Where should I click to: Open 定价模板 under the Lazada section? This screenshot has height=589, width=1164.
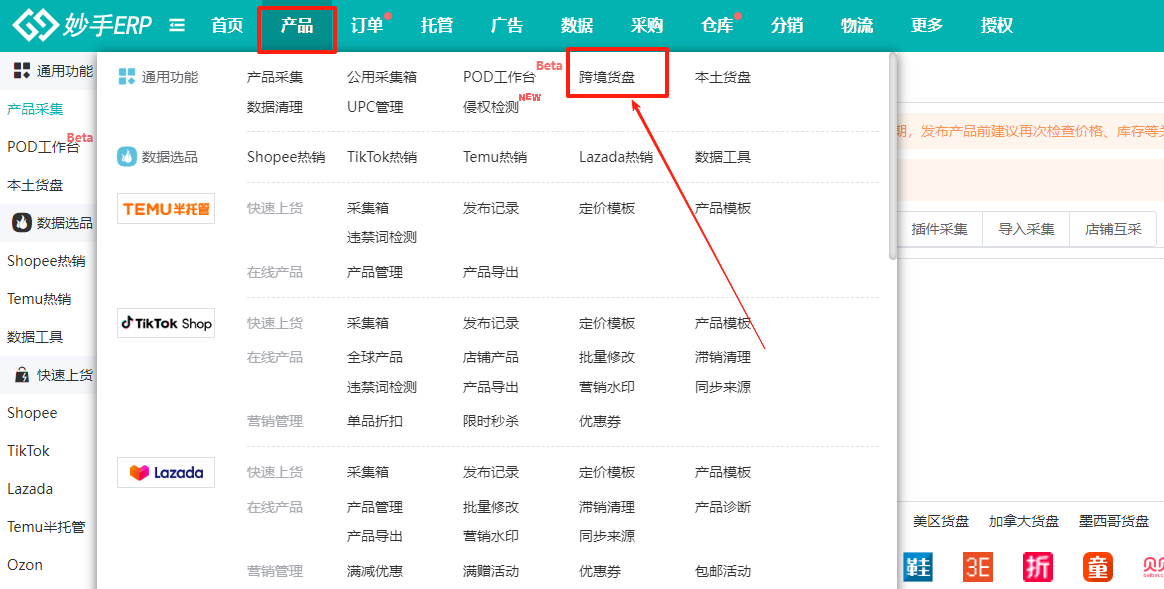(607, 472)
